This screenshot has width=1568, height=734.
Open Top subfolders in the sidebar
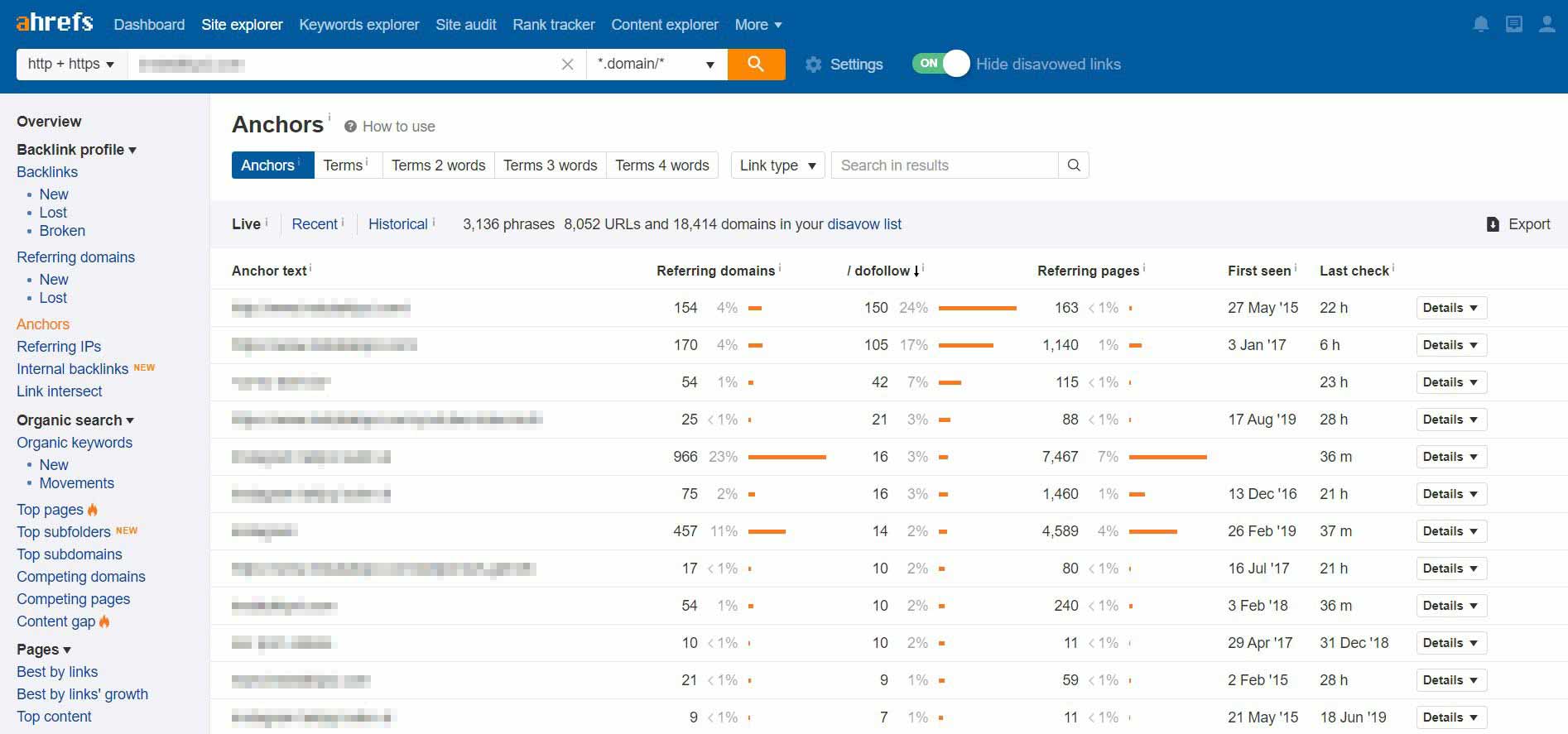pyautogui.click(x=64, y=532)
